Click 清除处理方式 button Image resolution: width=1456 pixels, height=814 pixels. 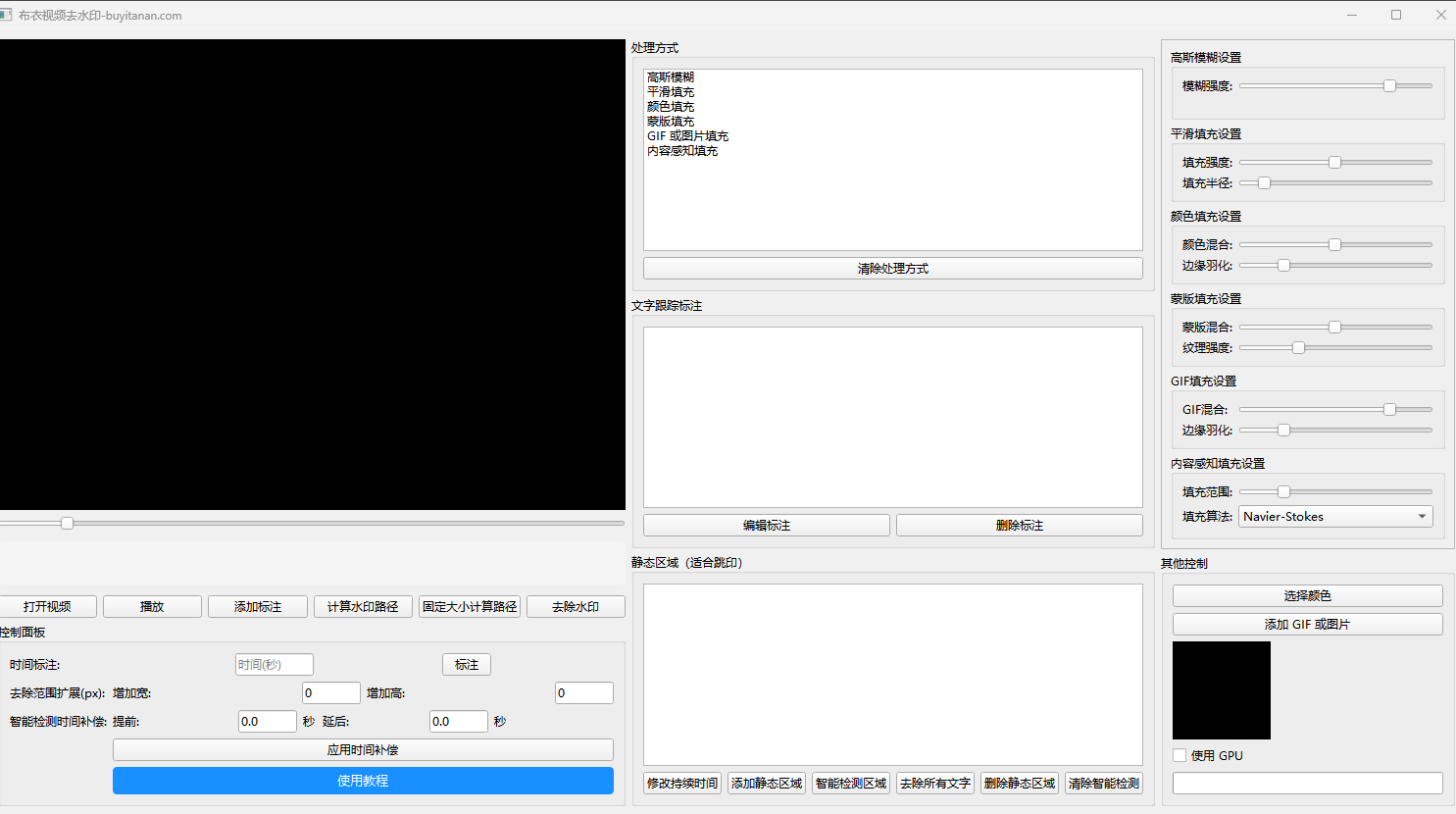893,269
